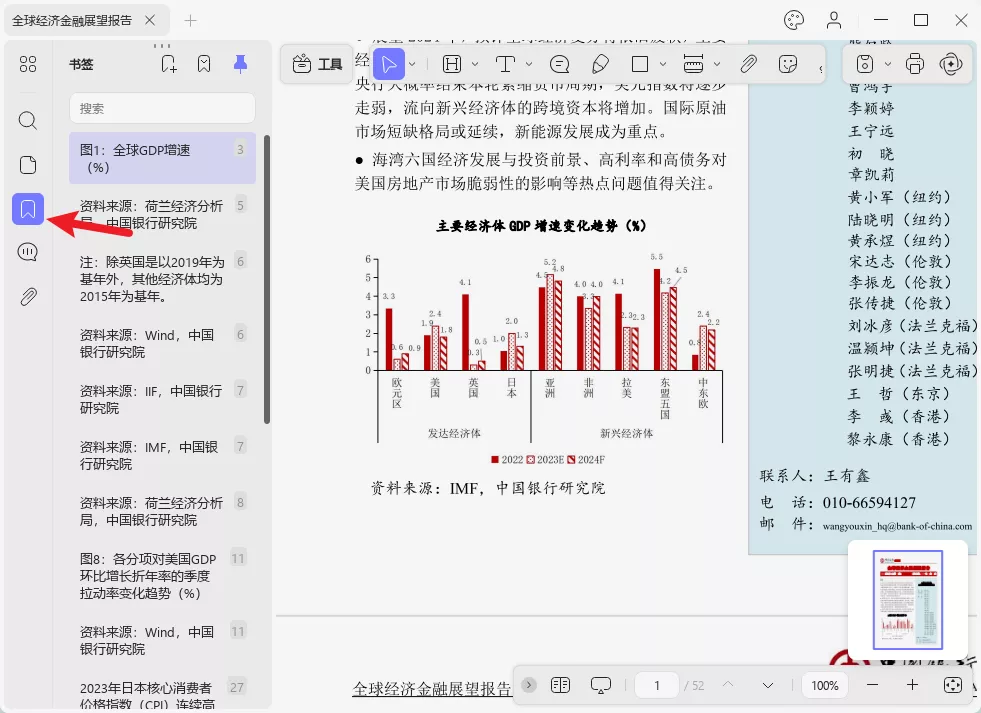Open the comments panel in the sidebar
This screenshot has height=713, width=981.
pyautogui.click(x=27, y=252)
